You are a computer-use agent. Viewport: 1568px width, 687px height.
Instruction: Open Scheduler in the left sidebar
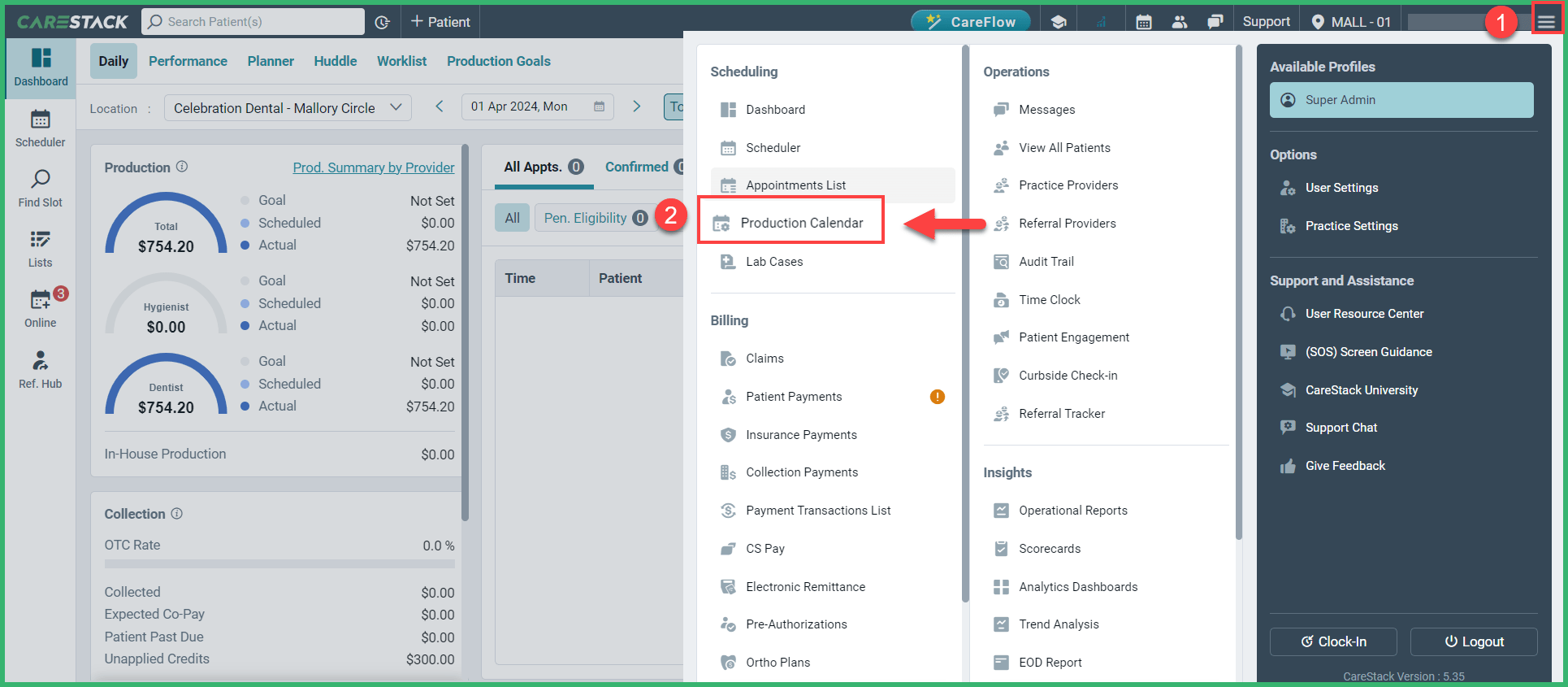coord(41,128)
